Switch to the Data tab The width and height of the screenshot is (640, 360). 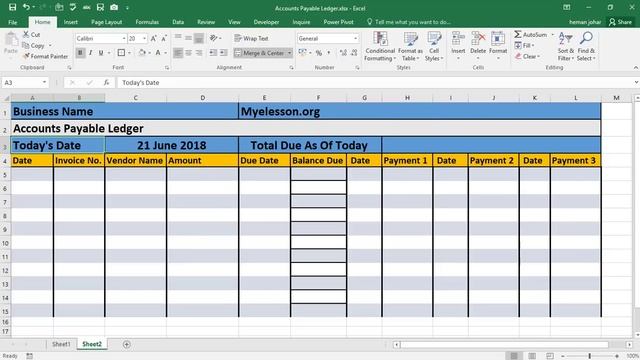[178, 22]
